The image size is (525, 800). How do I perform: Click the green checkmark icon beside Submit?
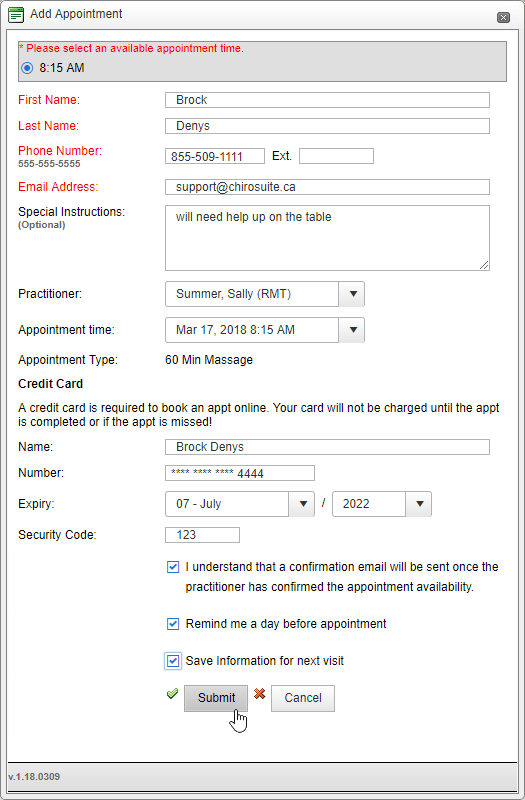point(172,693)
